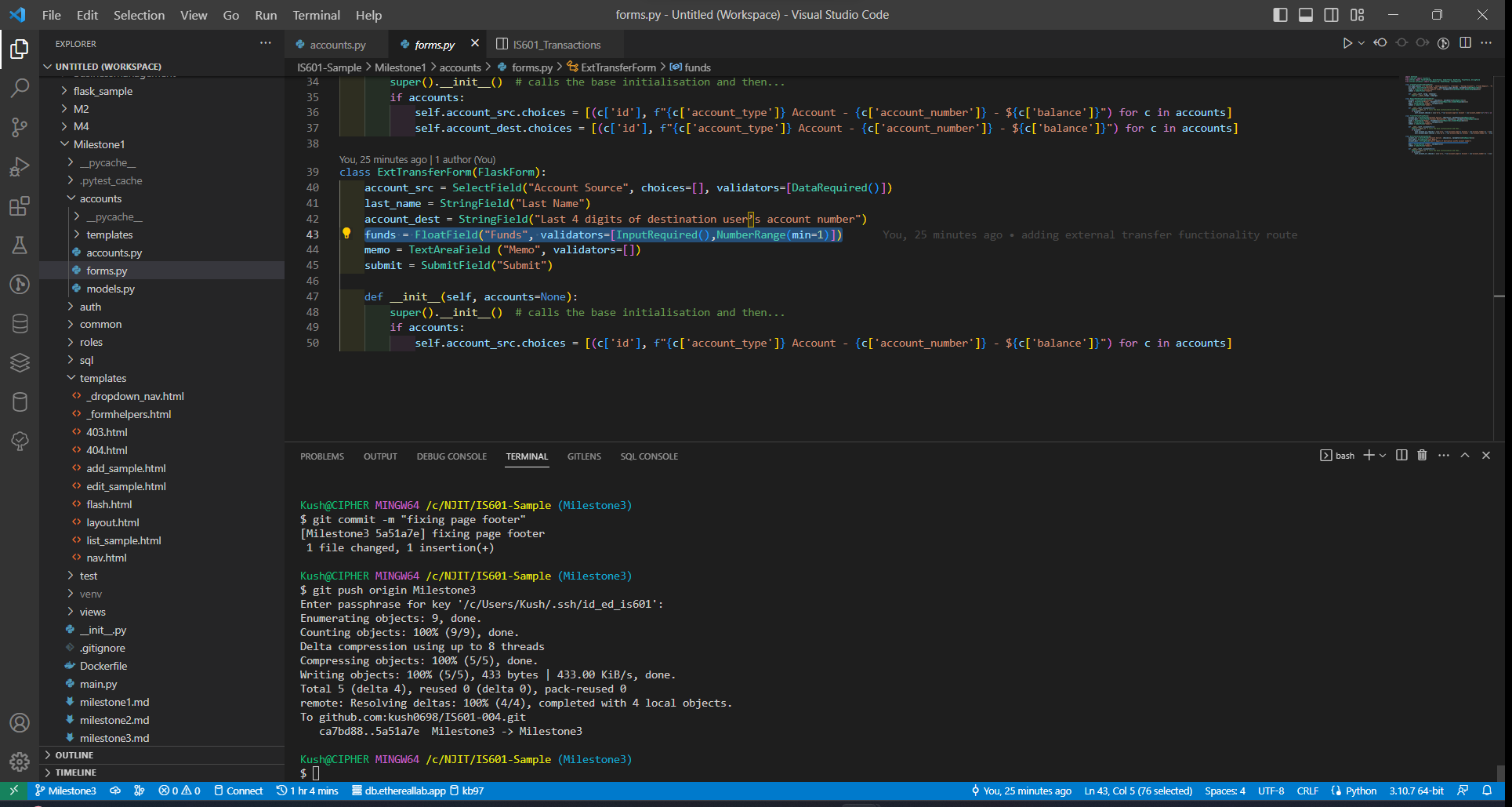Open the Terminal menu
The height and width of the screenshot is (807, 1512).
pos(316,15)
